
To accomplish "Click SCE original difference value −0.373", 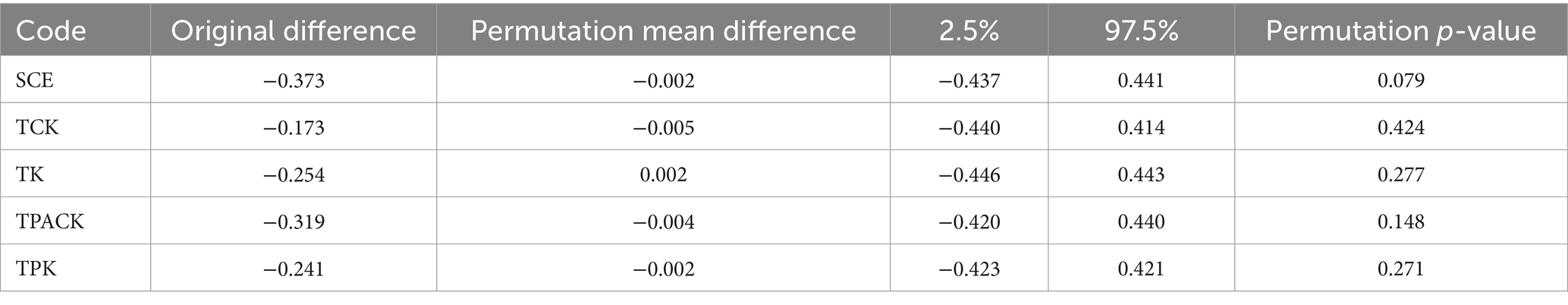I will point(294,80).
